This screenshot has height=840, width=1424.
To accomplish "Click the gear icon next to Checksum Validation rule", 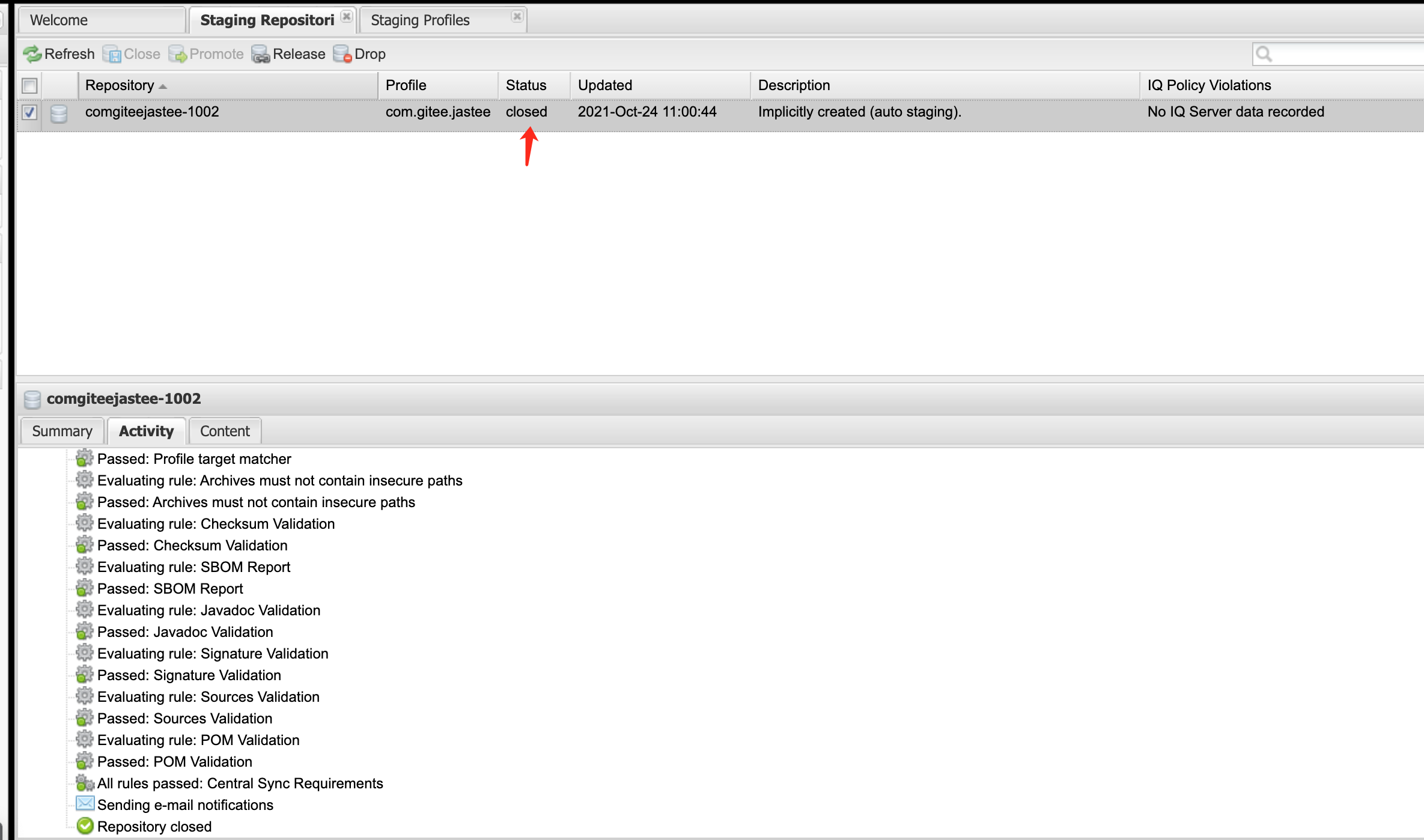I will click(85, 524).
